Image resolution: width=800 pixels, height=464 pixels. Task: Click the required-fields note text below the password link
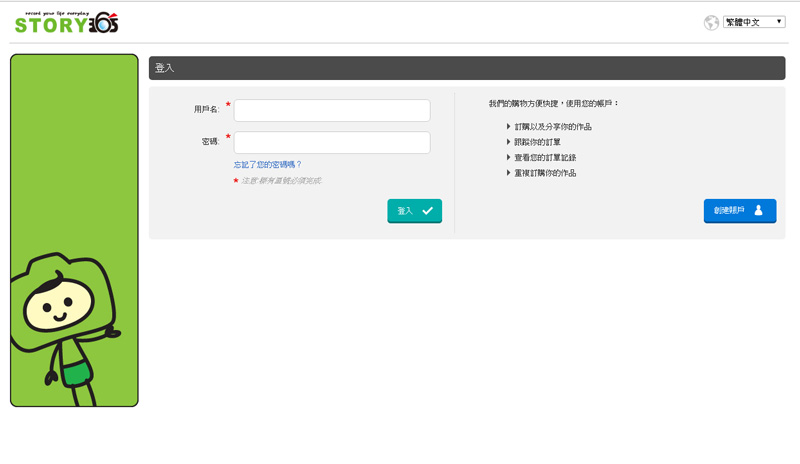(x=281, y=181)
